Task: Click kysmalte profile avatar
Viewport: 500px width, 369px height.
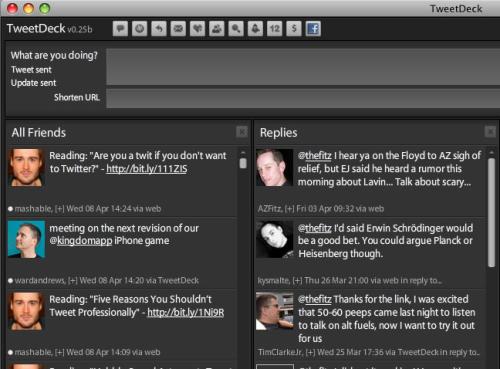Action: pyautogui.click(x=275, y=240)
